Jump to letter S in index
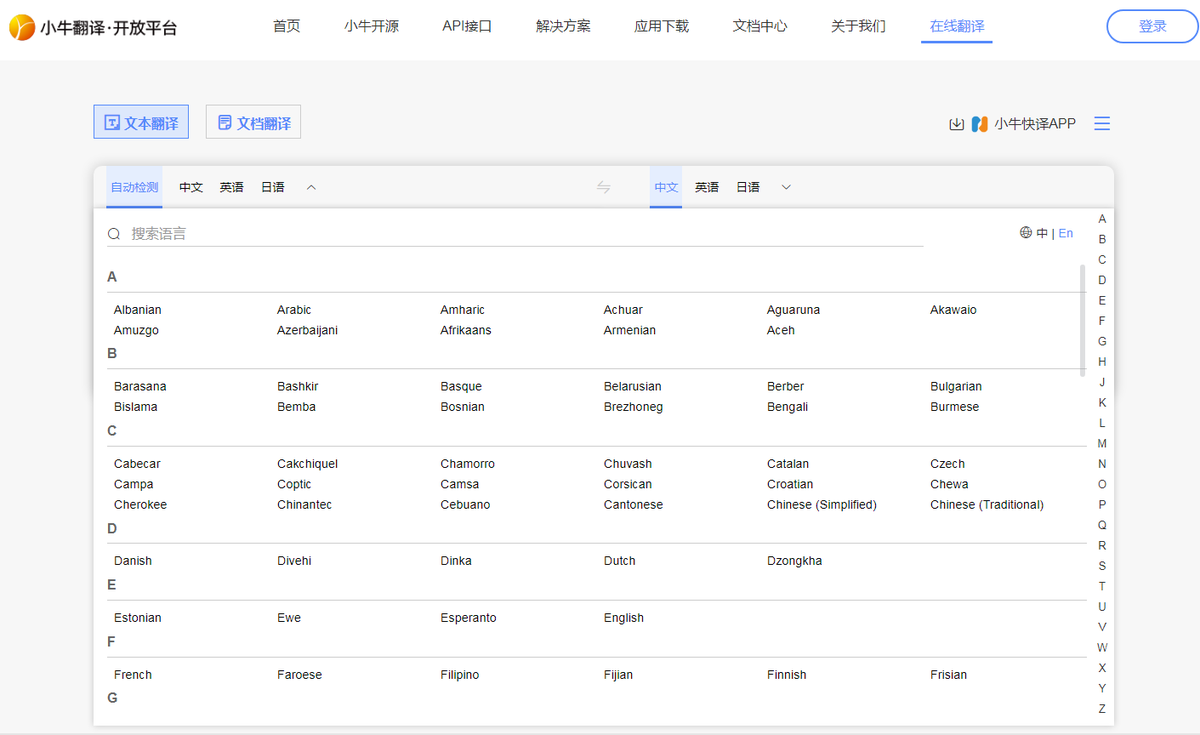The image size is (1200, 735). click(x=1102, y=566)
